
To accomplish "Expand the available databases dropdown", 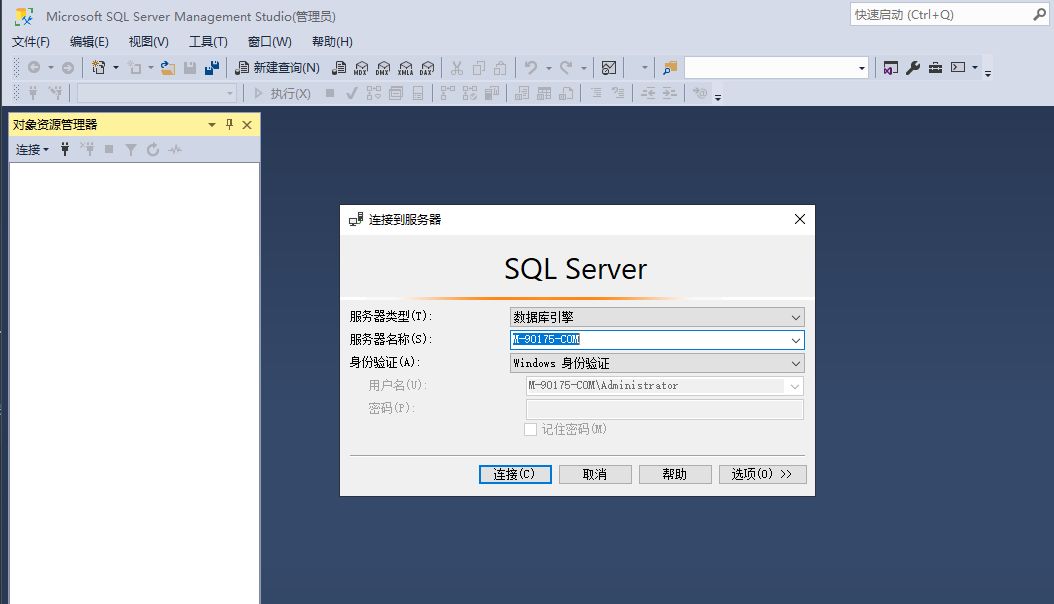I will click(229, 93).
